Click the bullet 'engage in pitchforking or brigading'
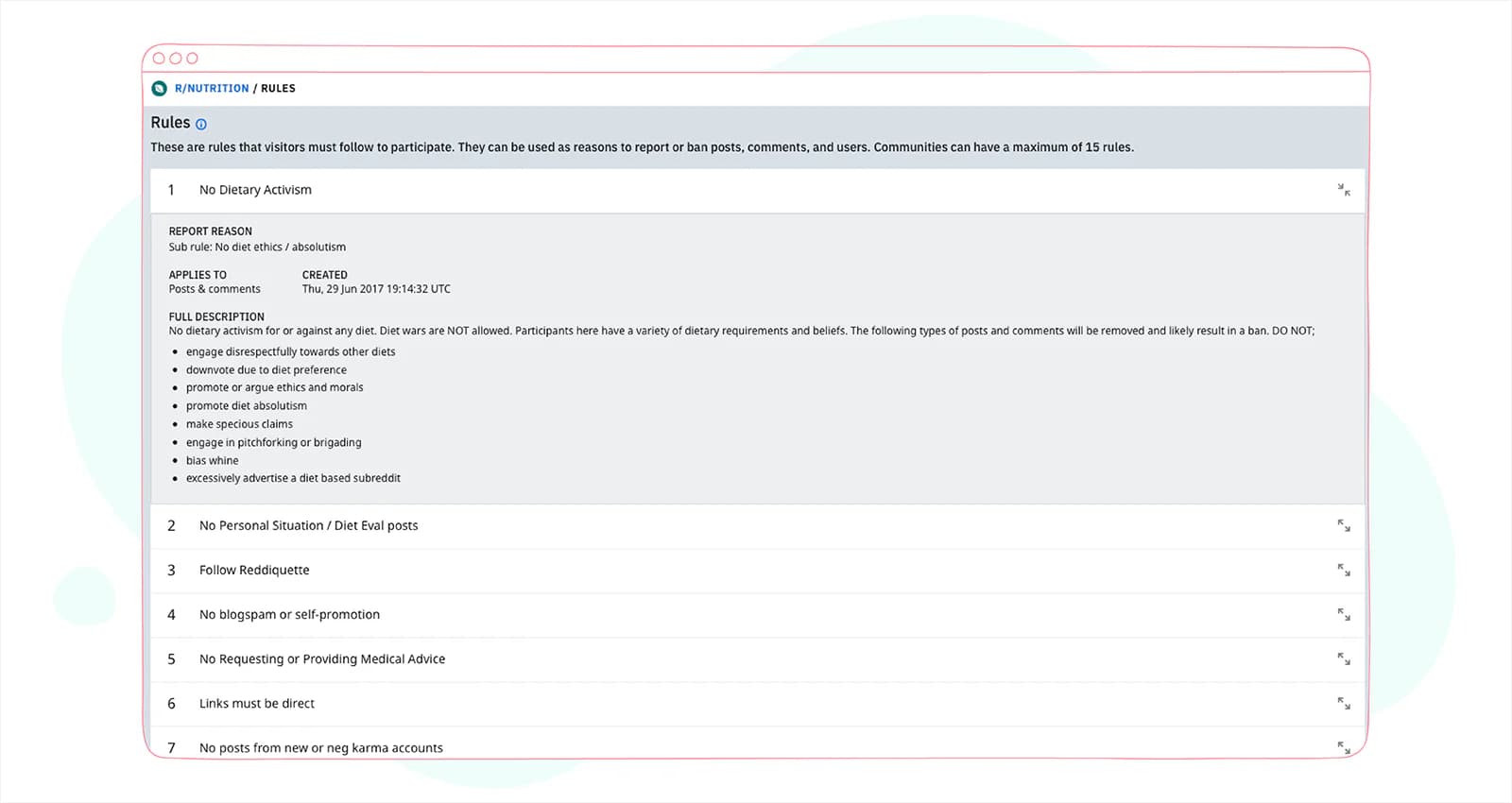Image resolution: width=1512 pixels, height=803 pixels. pyautogui.click(x=274, y=442)
